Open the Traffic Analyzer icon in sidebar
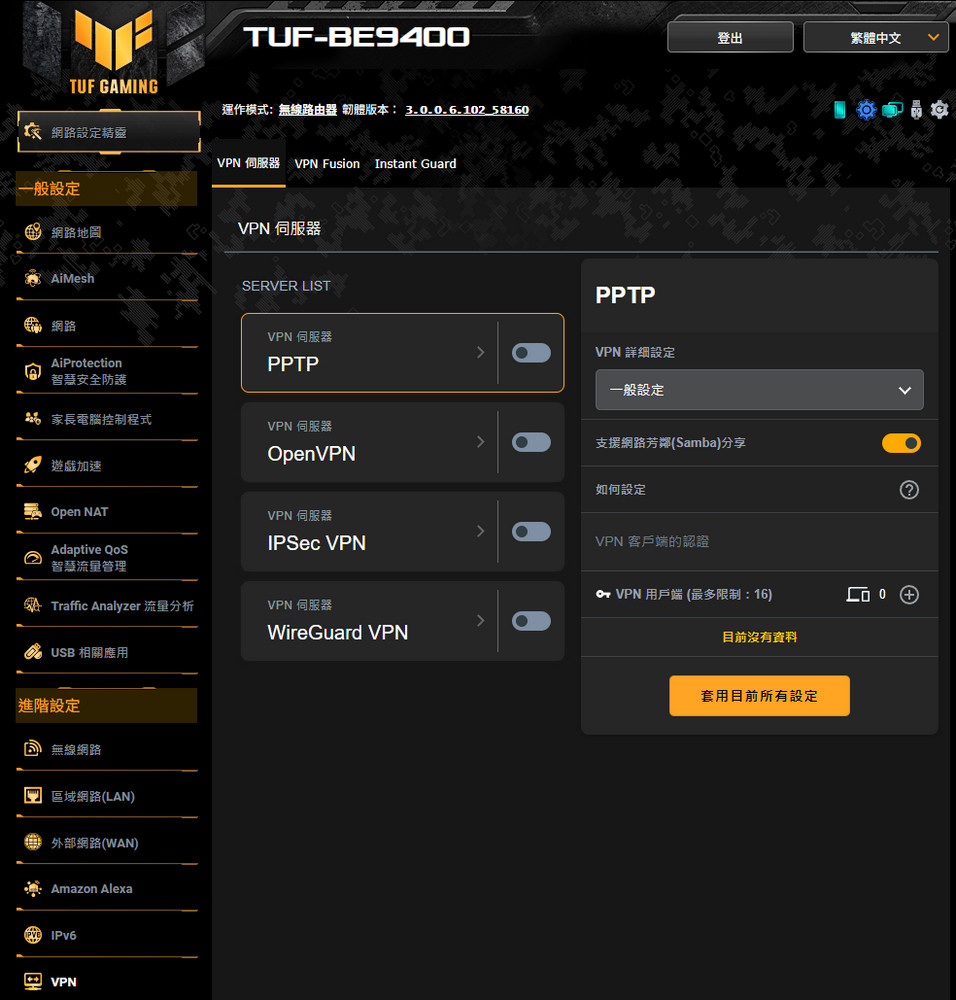This screenshot has width=956, height=1000. pyautogui.click(x=33, y=605)
